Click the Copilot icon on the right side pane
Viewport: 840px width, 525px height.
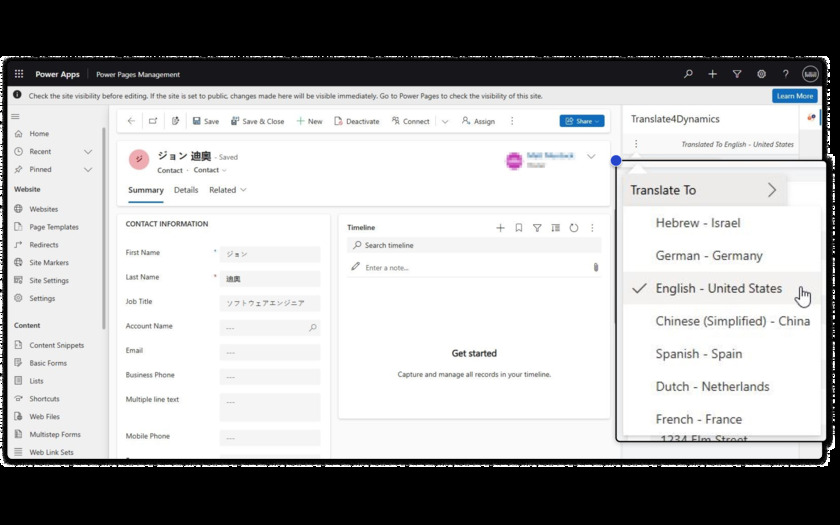[811, 118]
